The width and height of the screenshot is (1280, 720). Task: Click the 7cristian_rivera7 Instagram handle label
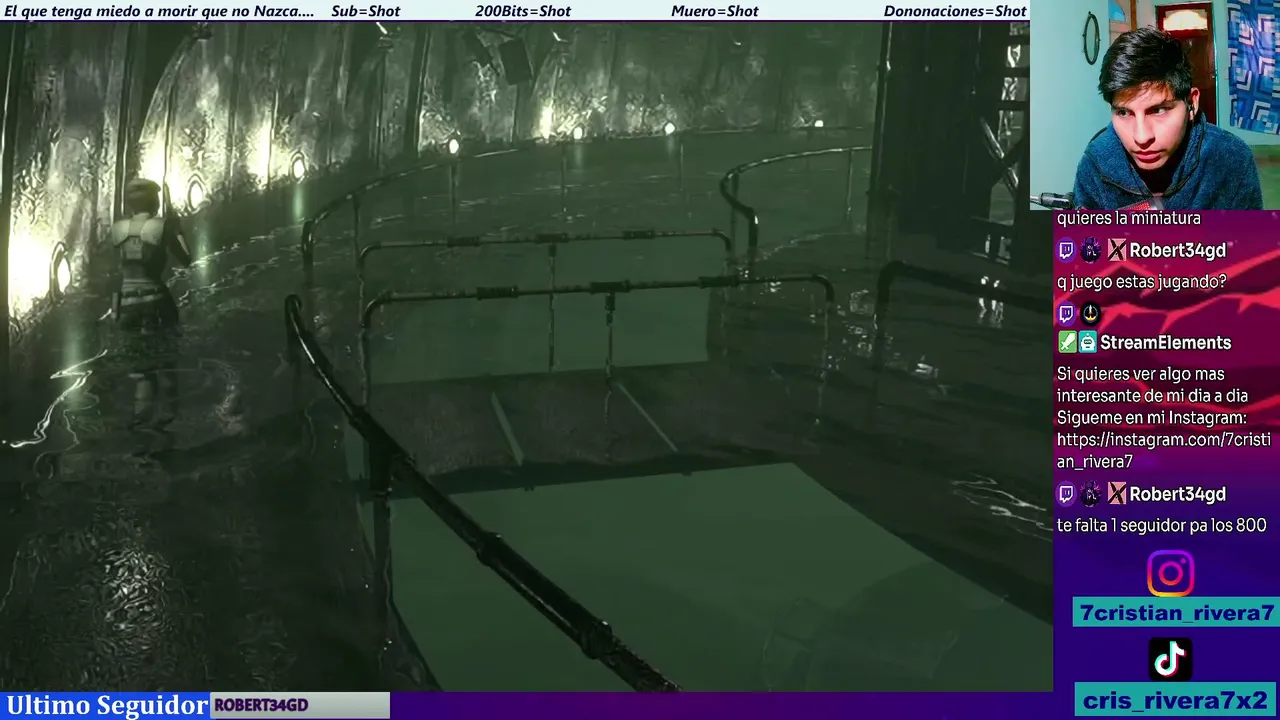[1176, 613]
